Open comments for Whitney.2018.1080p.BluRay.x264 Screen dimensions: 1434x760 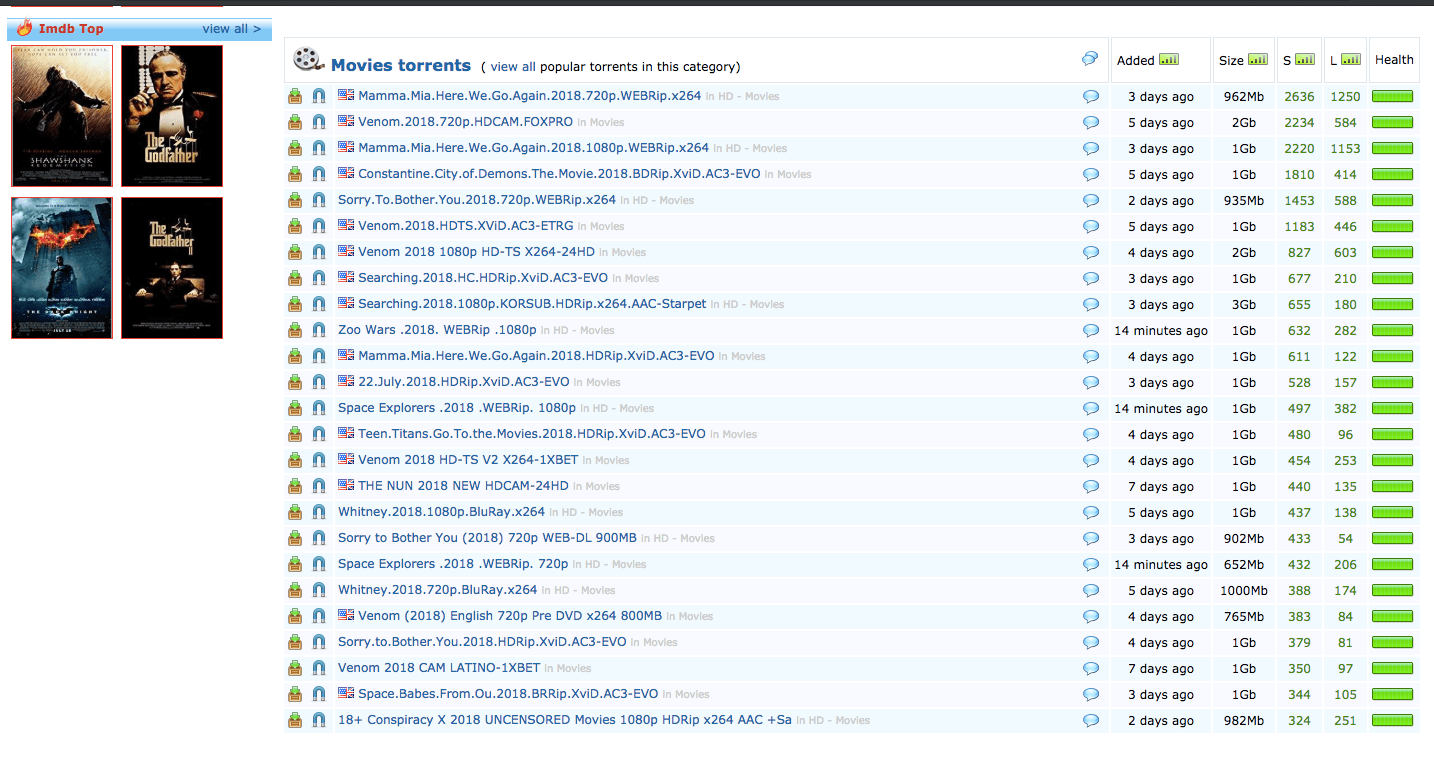coord(1091,512)
